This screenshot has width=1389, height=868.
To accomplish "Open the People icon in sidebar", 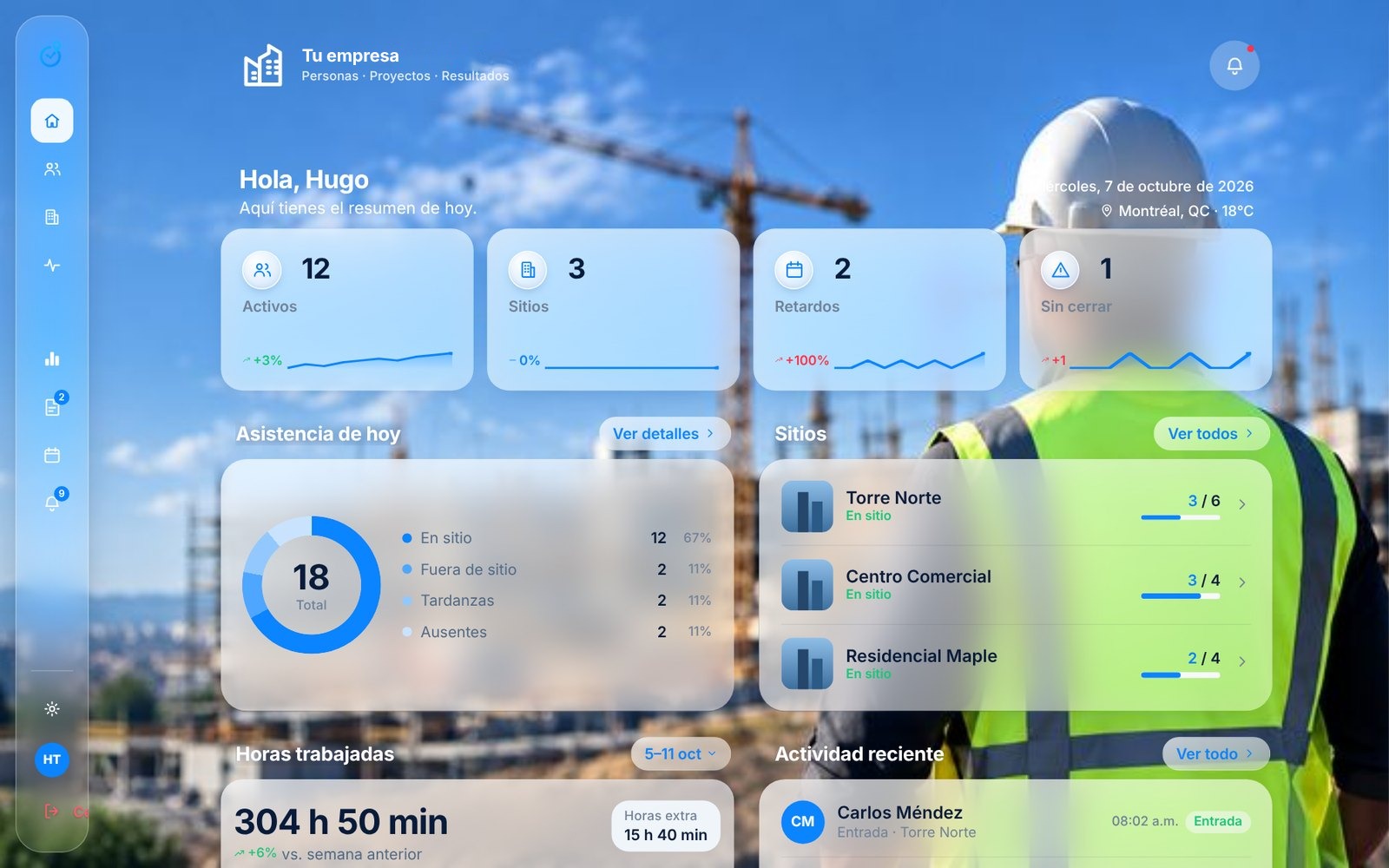I will [x=52, y=169].
